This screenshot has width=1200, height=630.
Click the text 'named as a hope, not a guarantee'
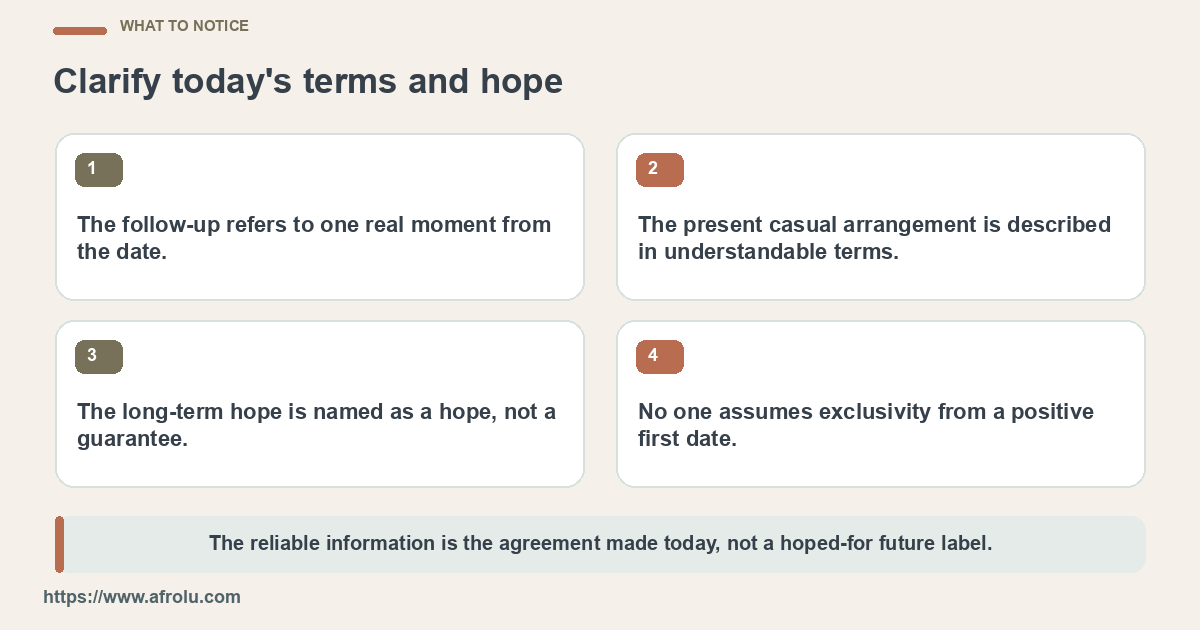pos(317,425)
